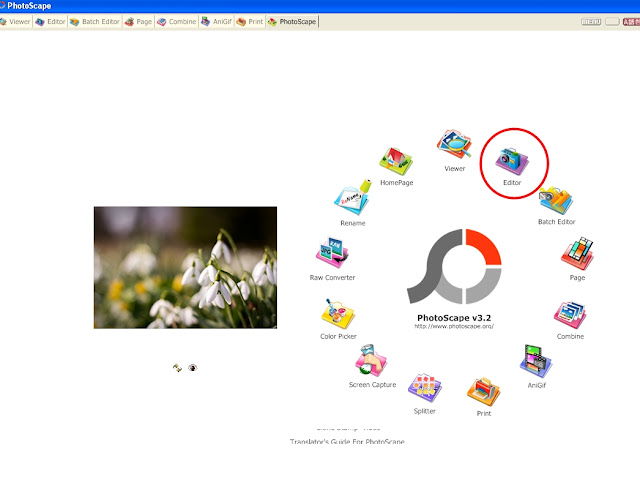Open the Viewer icon in the circular menu
640x488 pixels.
click(454, 144)
